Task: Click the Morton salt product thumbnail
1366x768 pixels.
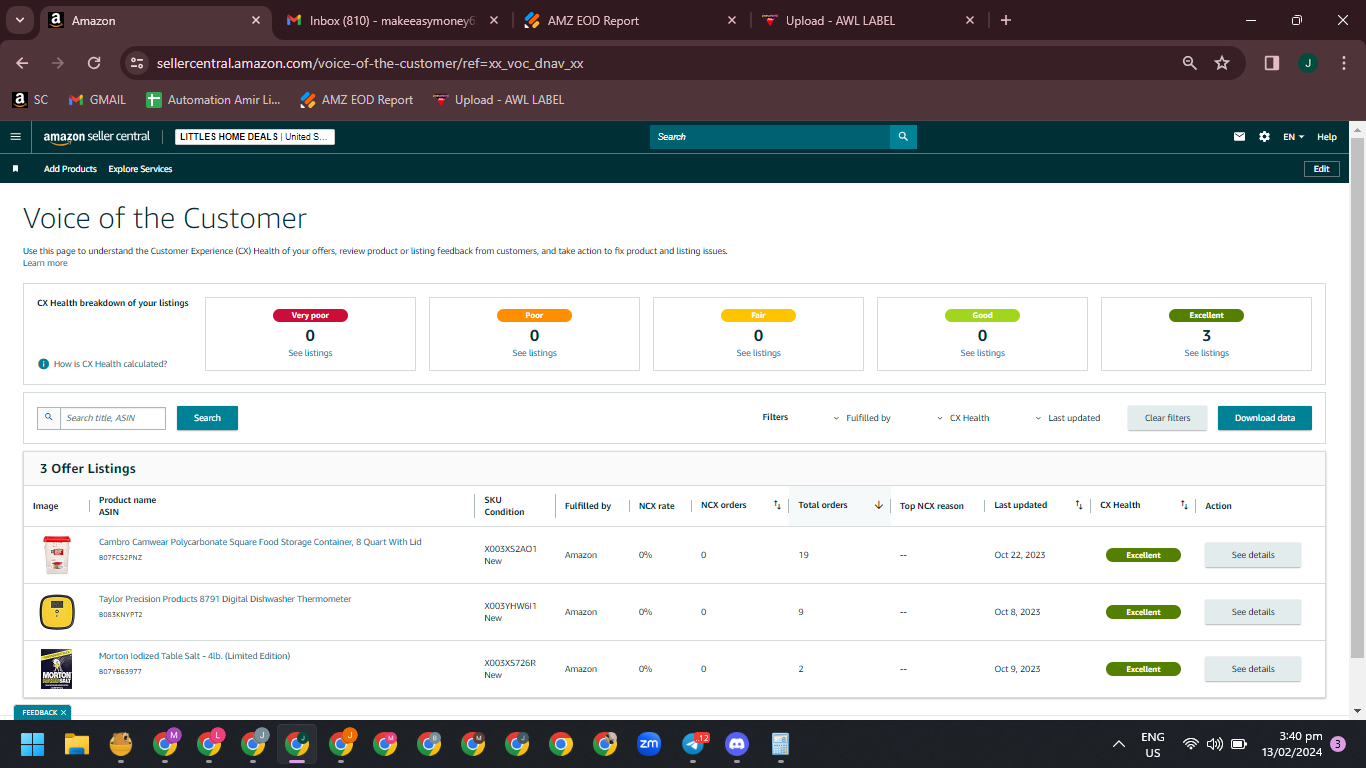Action: [56, 669]
